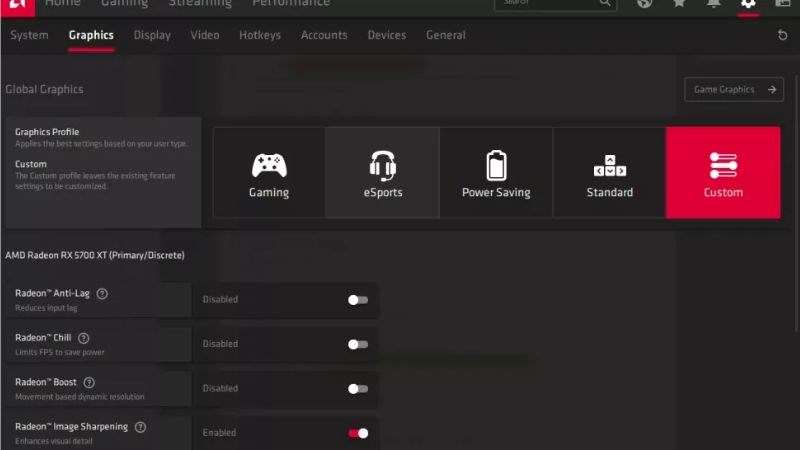
Task: Switch to the Video tab
Action: tap(205, 35)
